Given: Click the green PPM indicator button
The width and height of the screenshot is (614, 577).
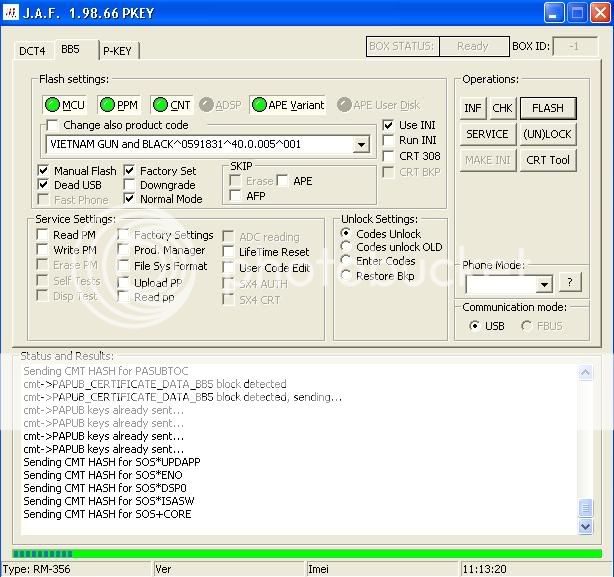Looking at the screenshot, I should 119,105.
